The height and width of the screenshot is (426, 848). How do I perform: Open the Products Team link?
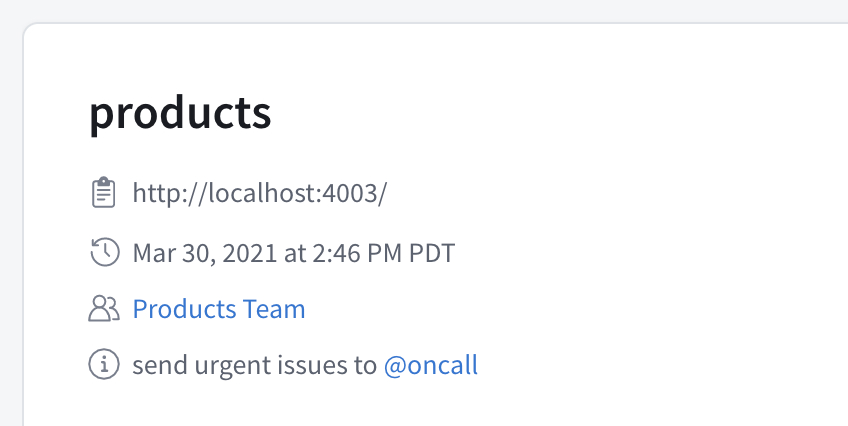click(x=219, y=309)
